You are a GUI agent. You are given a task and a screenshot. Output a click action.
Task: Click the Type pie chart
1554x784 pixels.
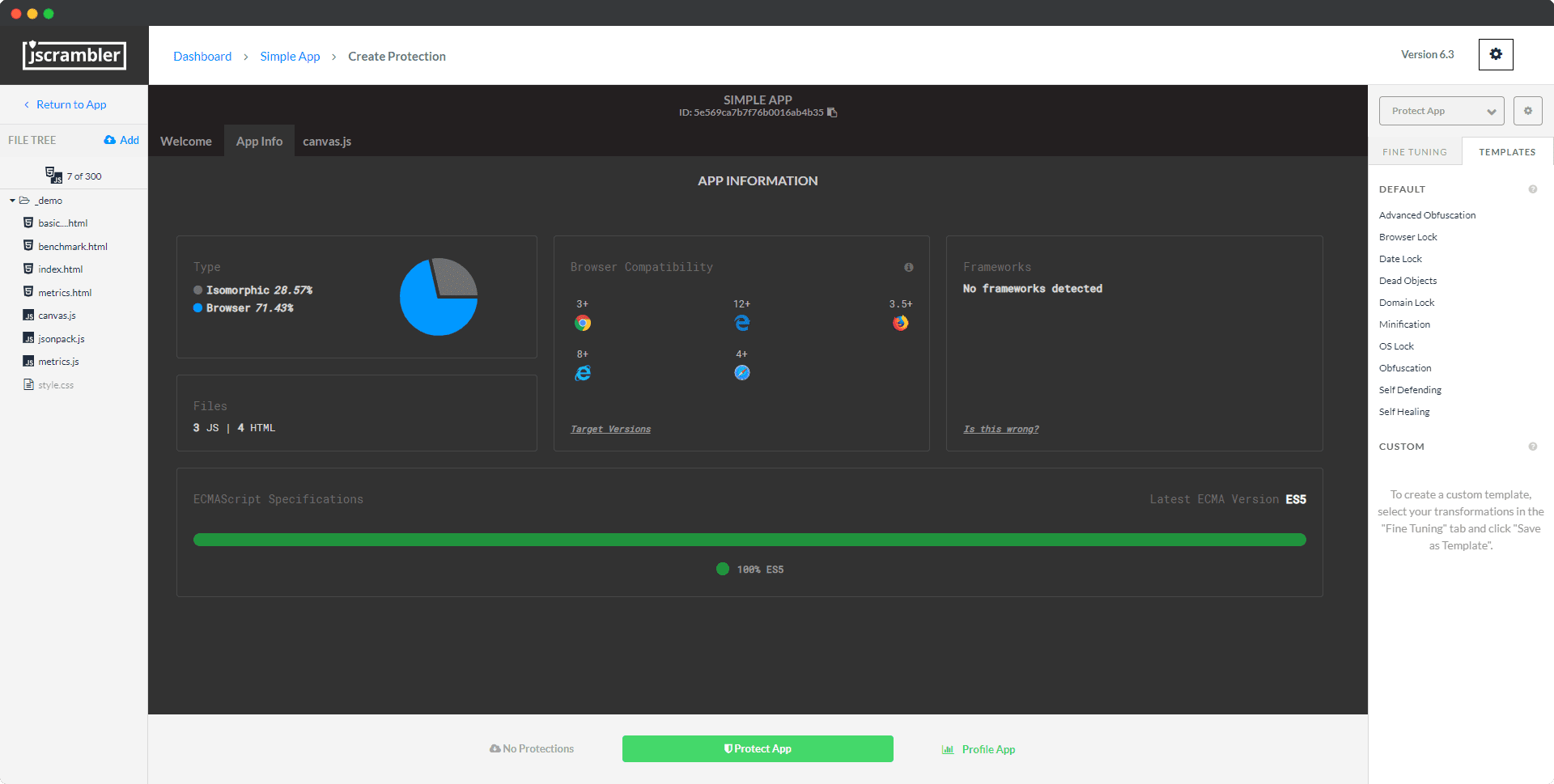(439, 297)
